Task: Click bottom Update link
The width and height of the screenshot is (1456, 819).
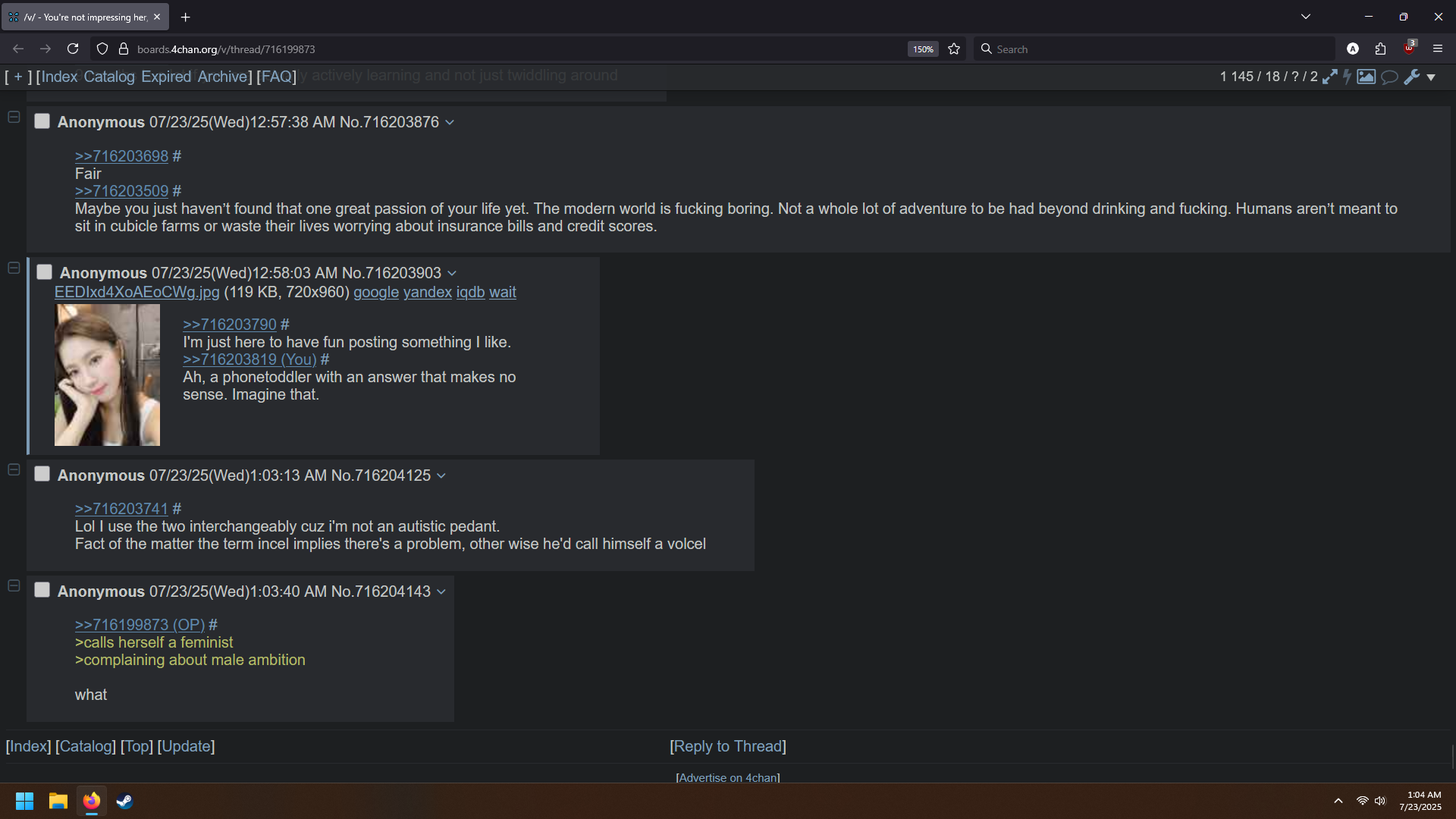Action: [187, 746]
